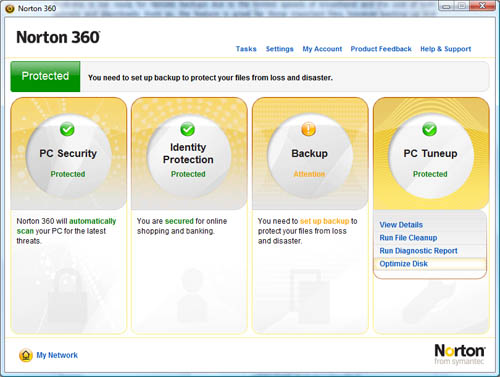The height and width of the screenshot is (377, 500).
Task: Open Help & Support
Action: coord(446,49)
